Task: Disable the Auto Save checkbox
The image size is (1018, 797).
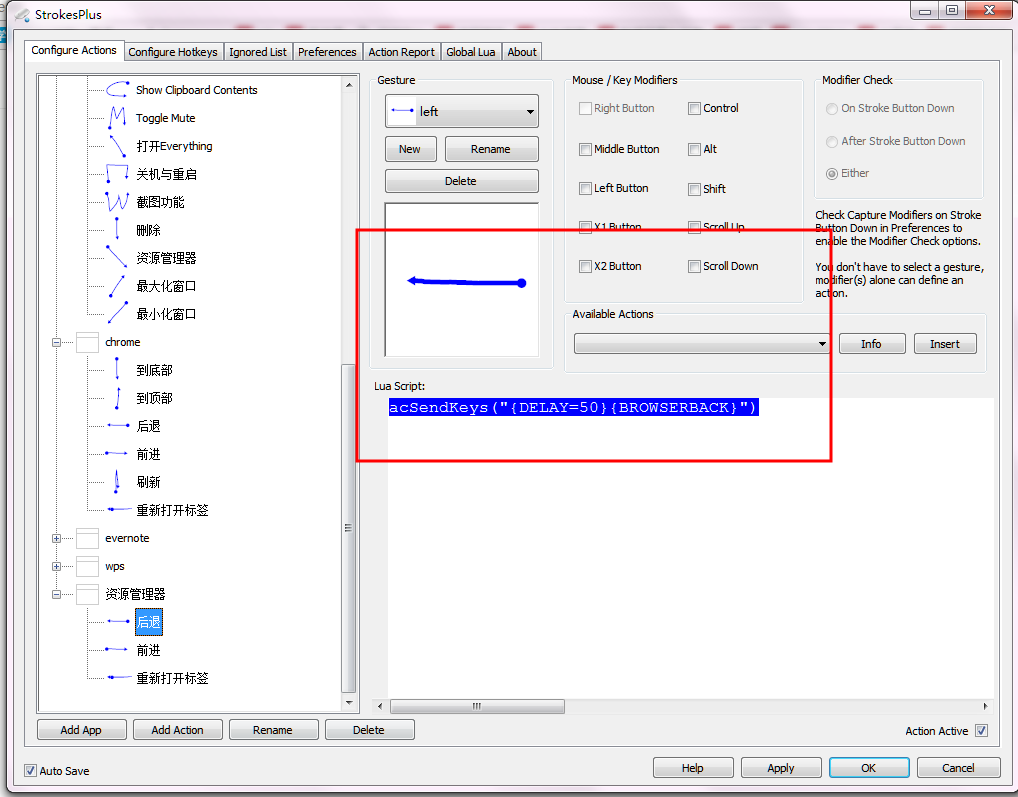Action: [x=30, y=771]
